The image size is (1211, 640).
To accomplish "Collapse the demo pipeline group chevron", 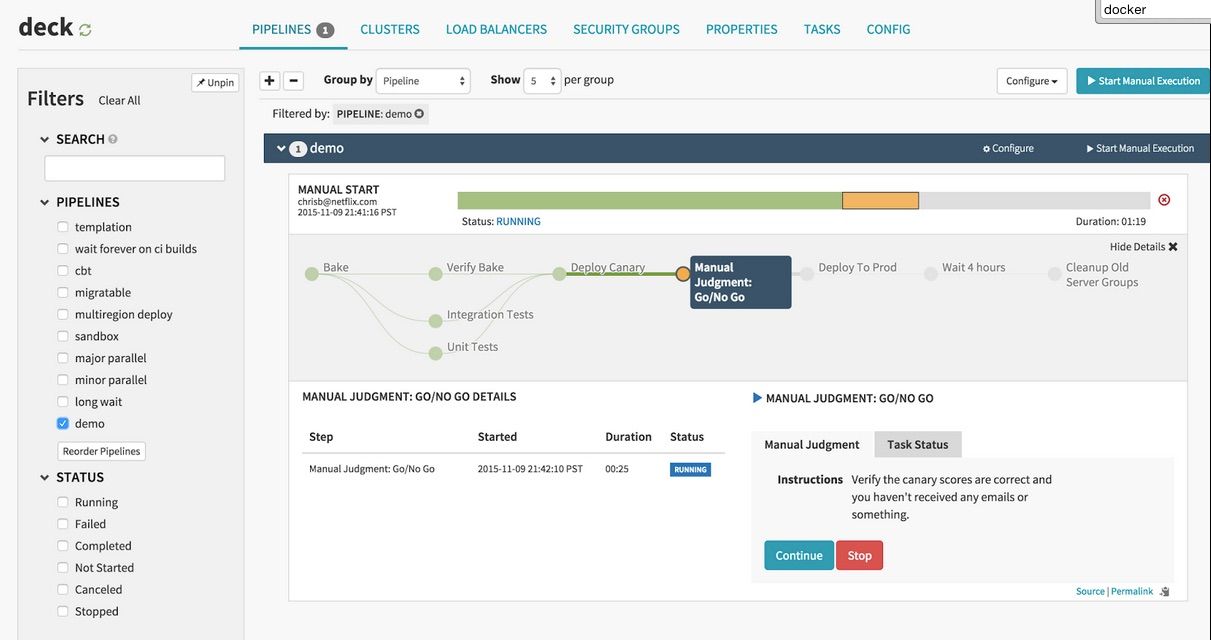I will click(281, 148).
